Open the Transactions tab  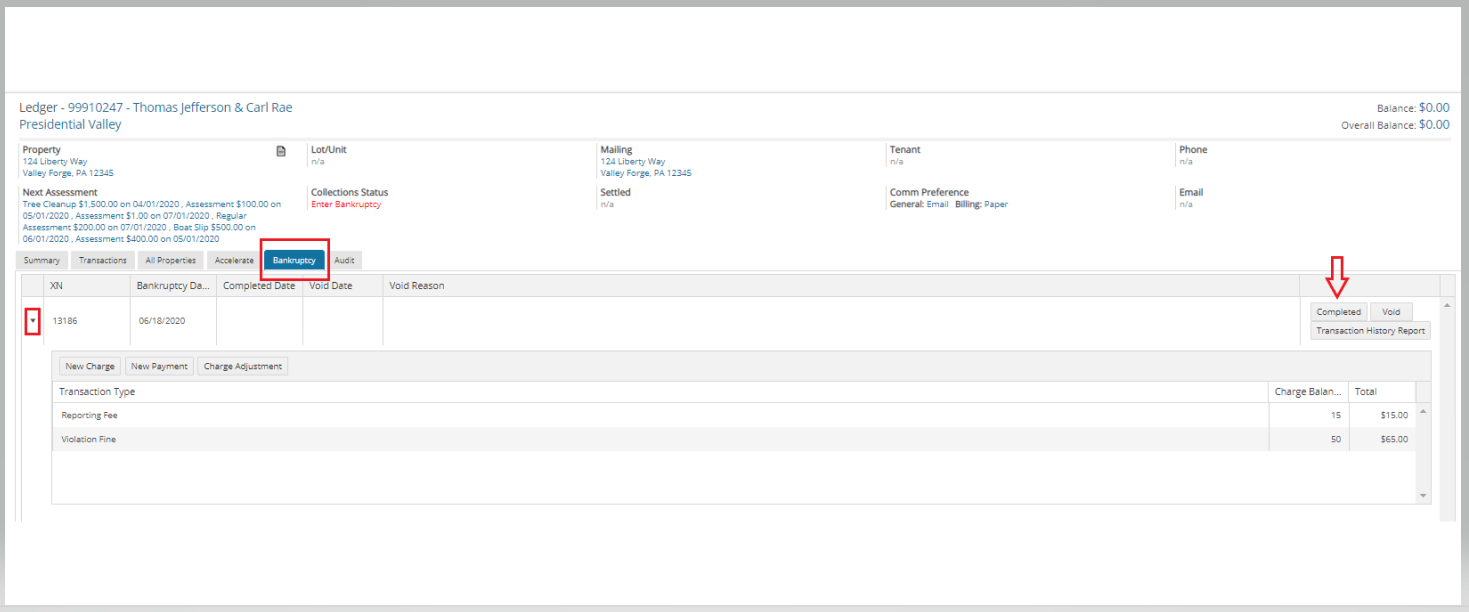coord(103,260)
